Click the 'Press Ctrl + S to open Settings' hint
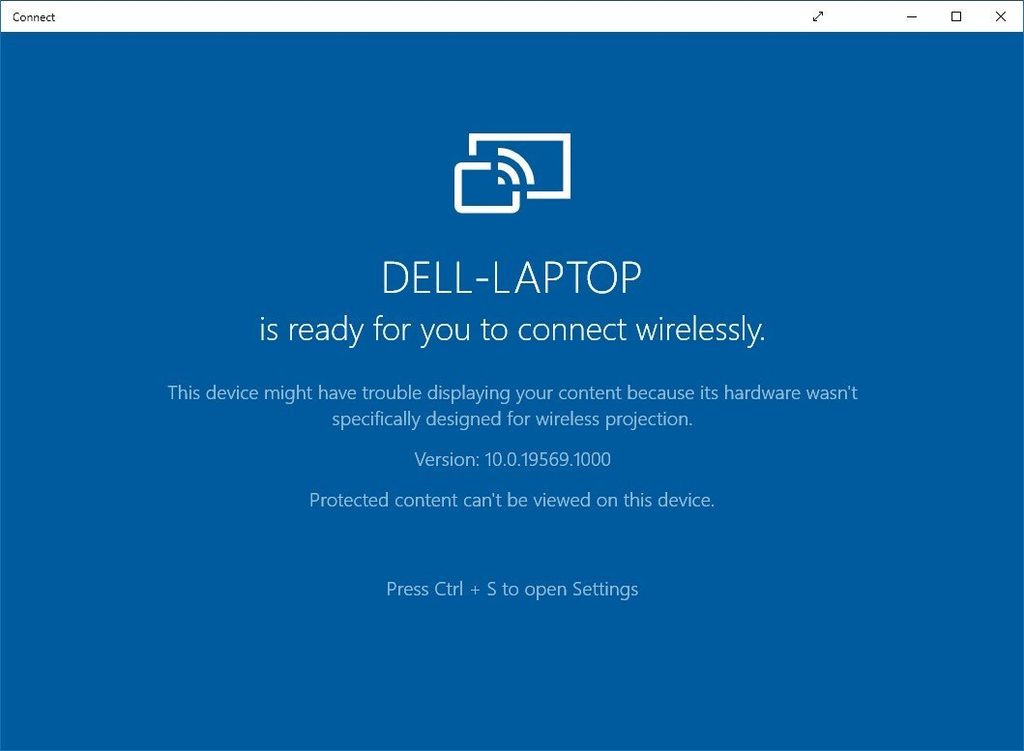Image resolution: width=1024 pixels, height=751 pixels. (x=512, y=589)
